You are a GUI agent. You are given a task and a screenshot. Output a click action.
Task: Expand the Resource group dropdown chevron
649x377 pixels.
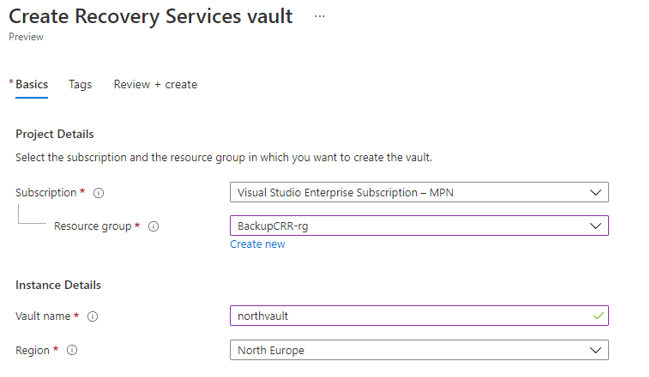595,226
